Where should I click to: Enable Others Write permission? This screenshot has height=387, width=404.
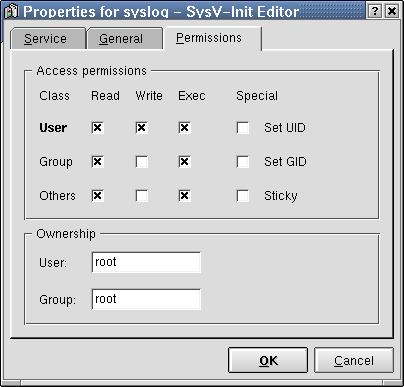coord(142,196)
